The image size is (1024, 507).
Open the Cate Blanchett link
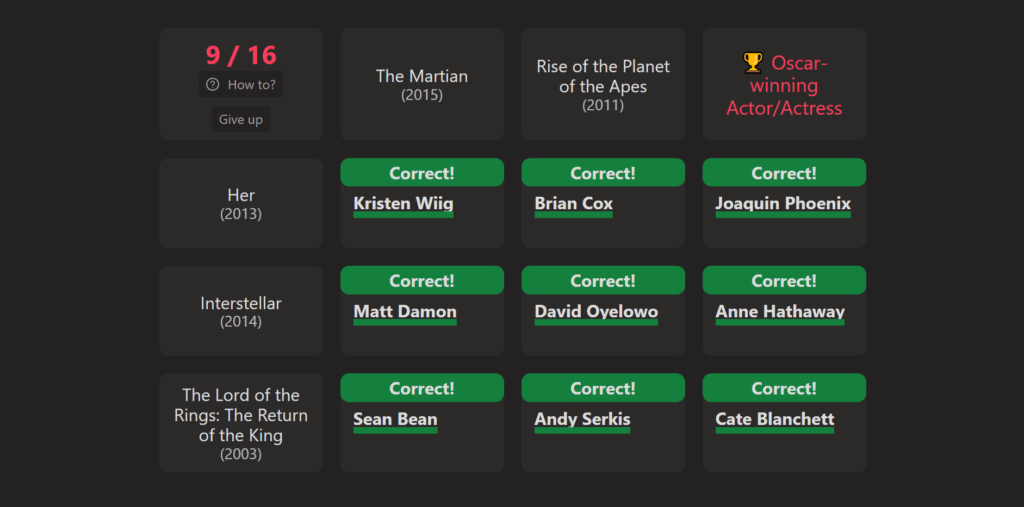774,420
